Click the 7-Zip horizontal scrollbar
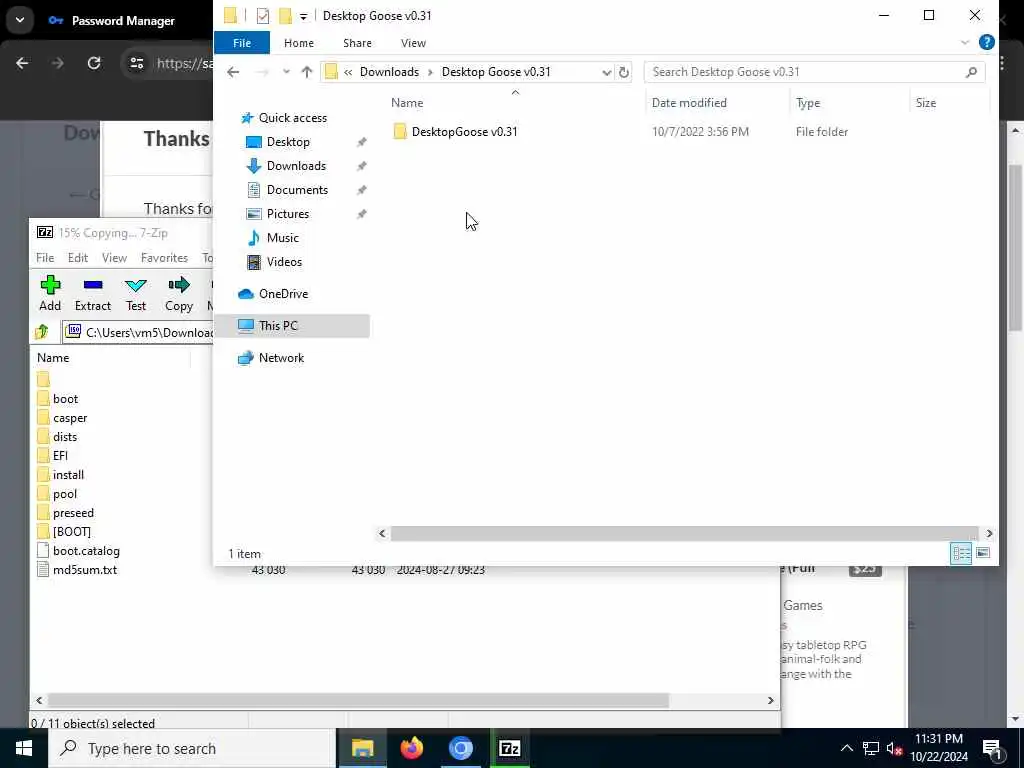 358,700
